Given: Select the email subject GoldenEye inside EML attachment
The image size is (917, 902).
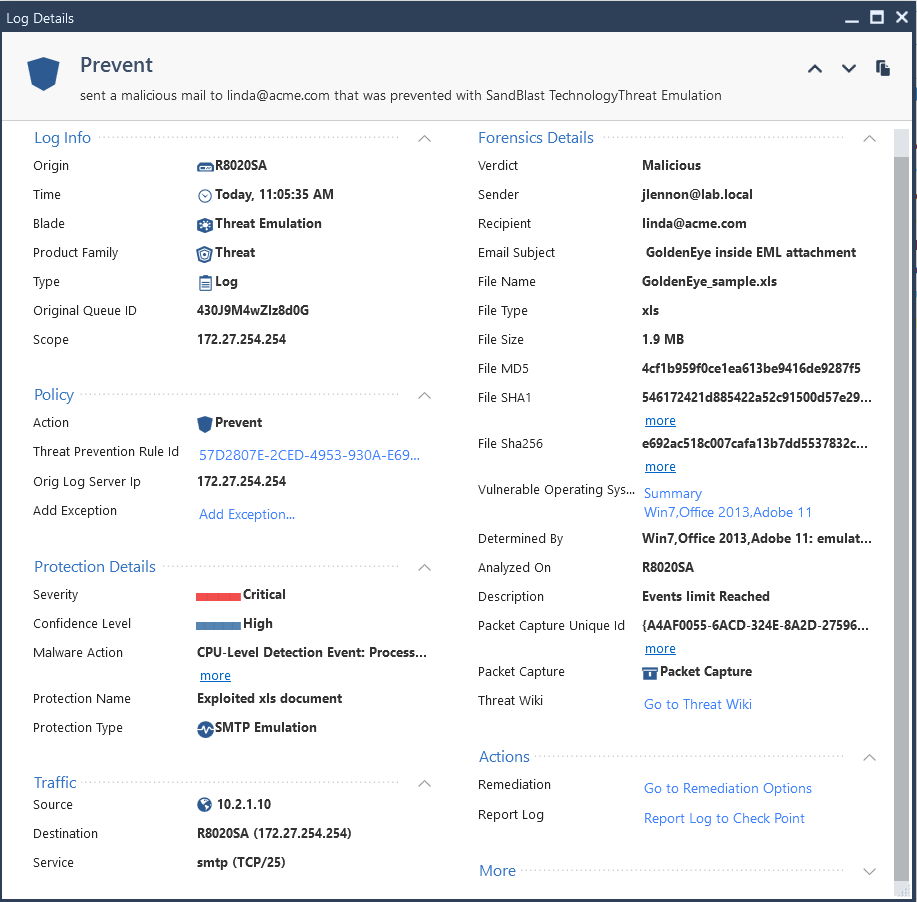Looking at the screenshot, I should 751,253.
